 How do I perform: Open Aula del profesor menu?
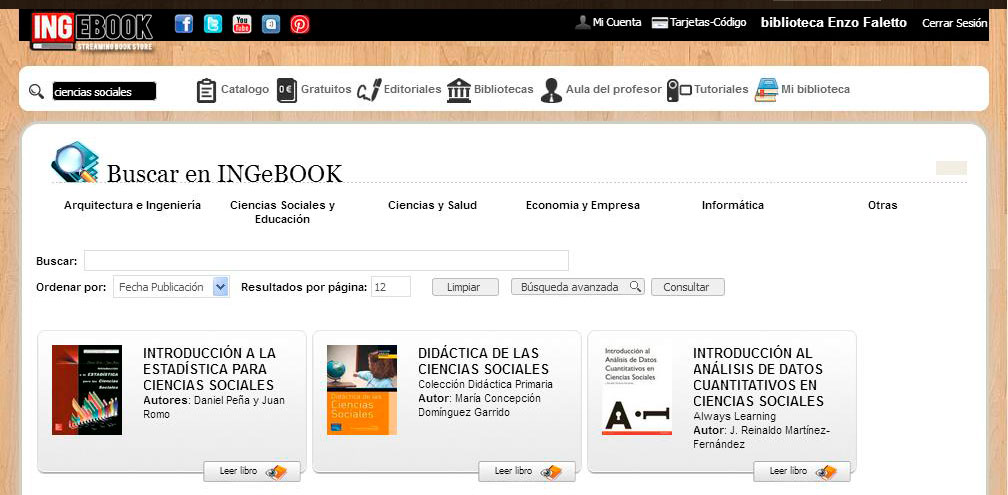tap(613, 89)
